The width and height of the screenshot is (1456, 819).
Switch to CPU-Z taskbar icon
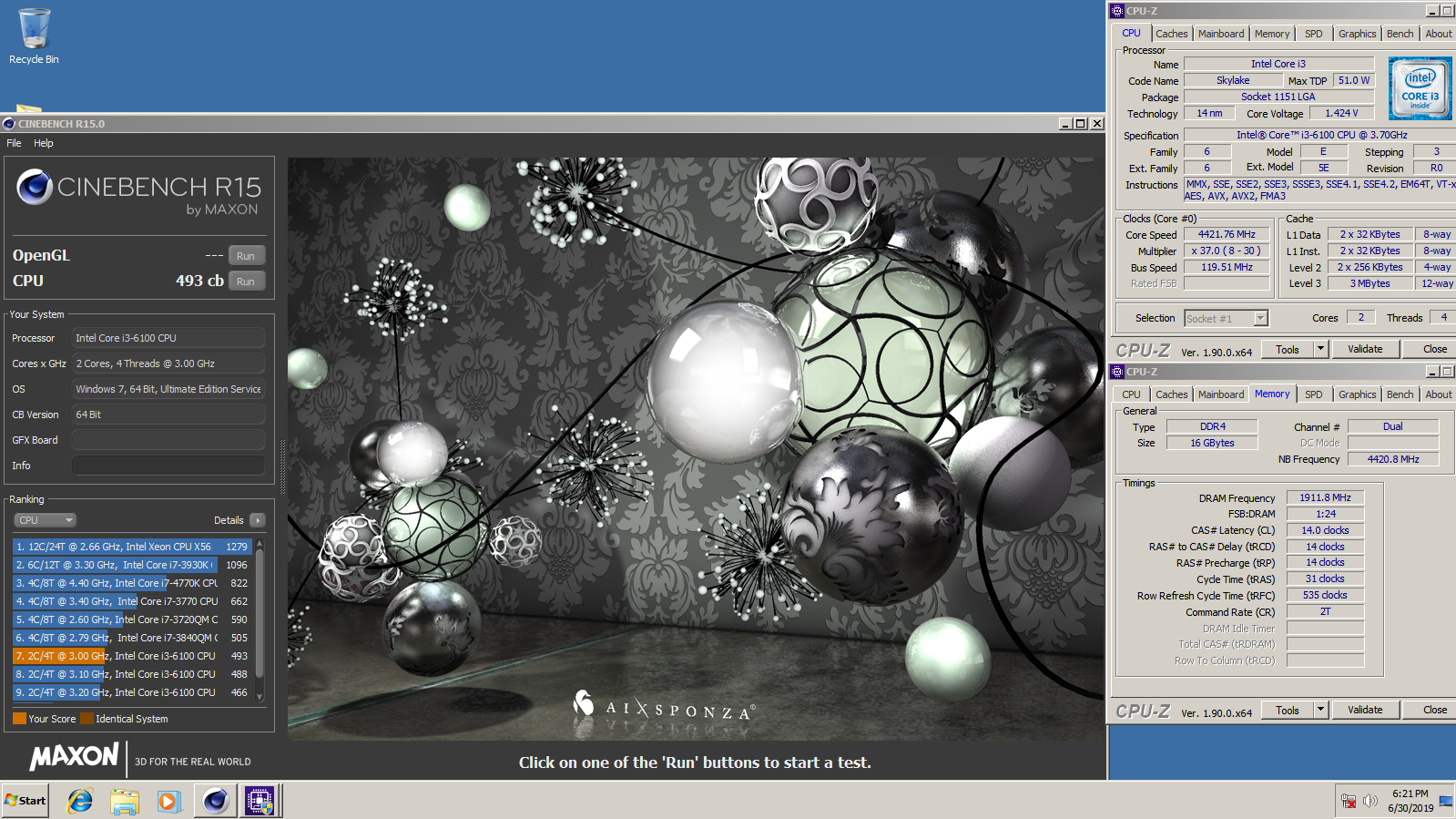coord(260,801)
